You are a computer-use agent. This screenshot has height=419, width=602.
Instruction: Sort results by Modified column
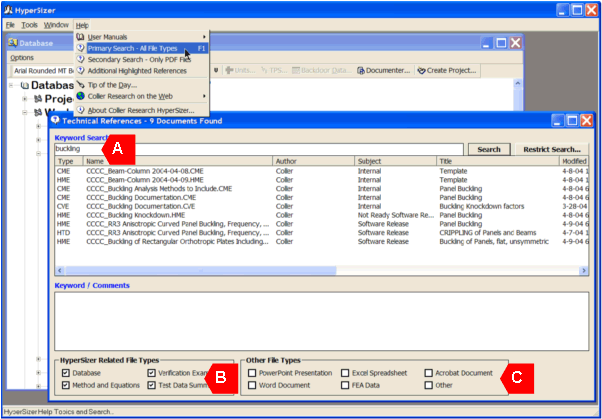click(574, 161)
